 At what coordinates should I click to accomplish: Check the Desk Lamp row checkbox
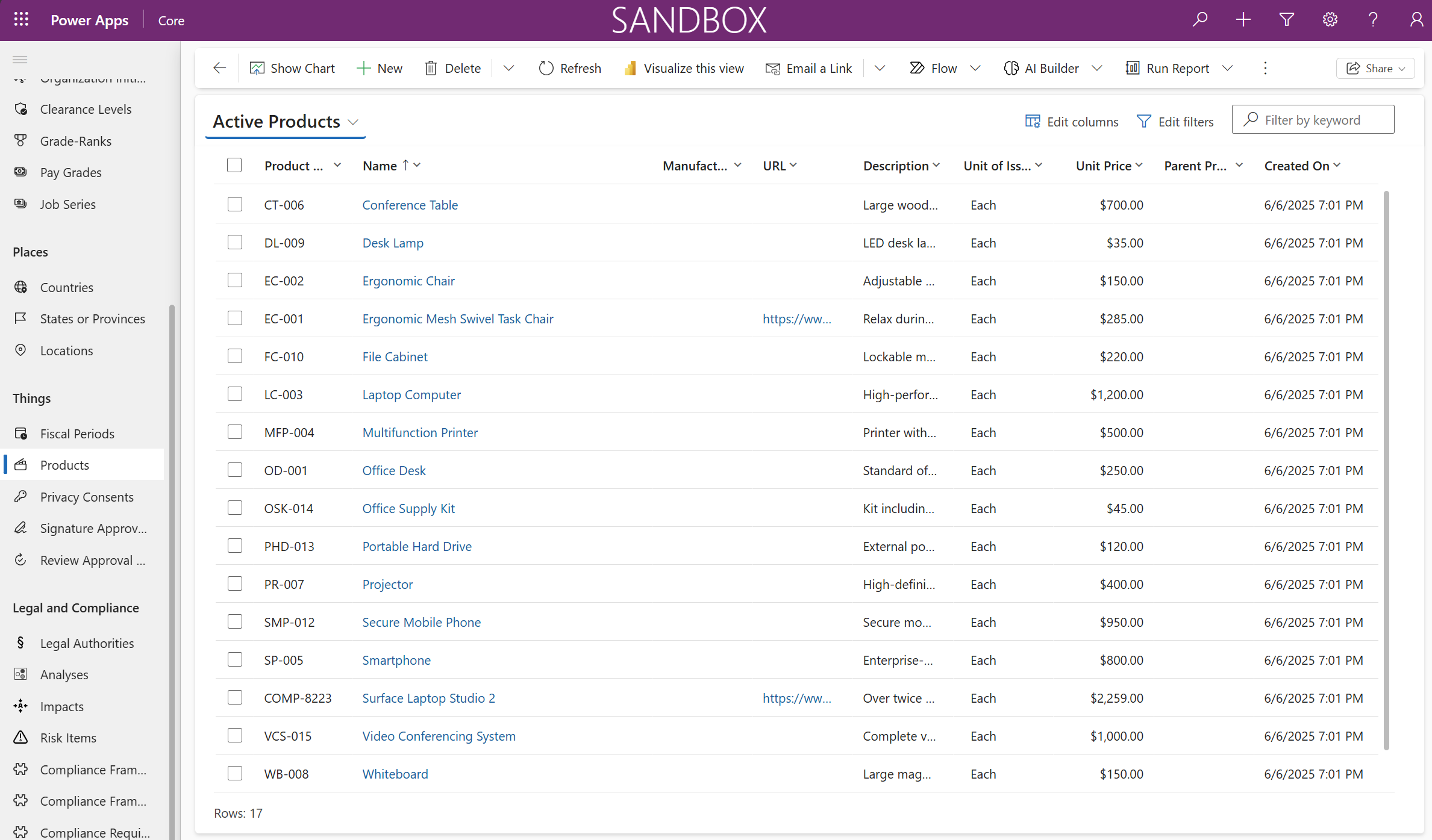pos(235,242)
